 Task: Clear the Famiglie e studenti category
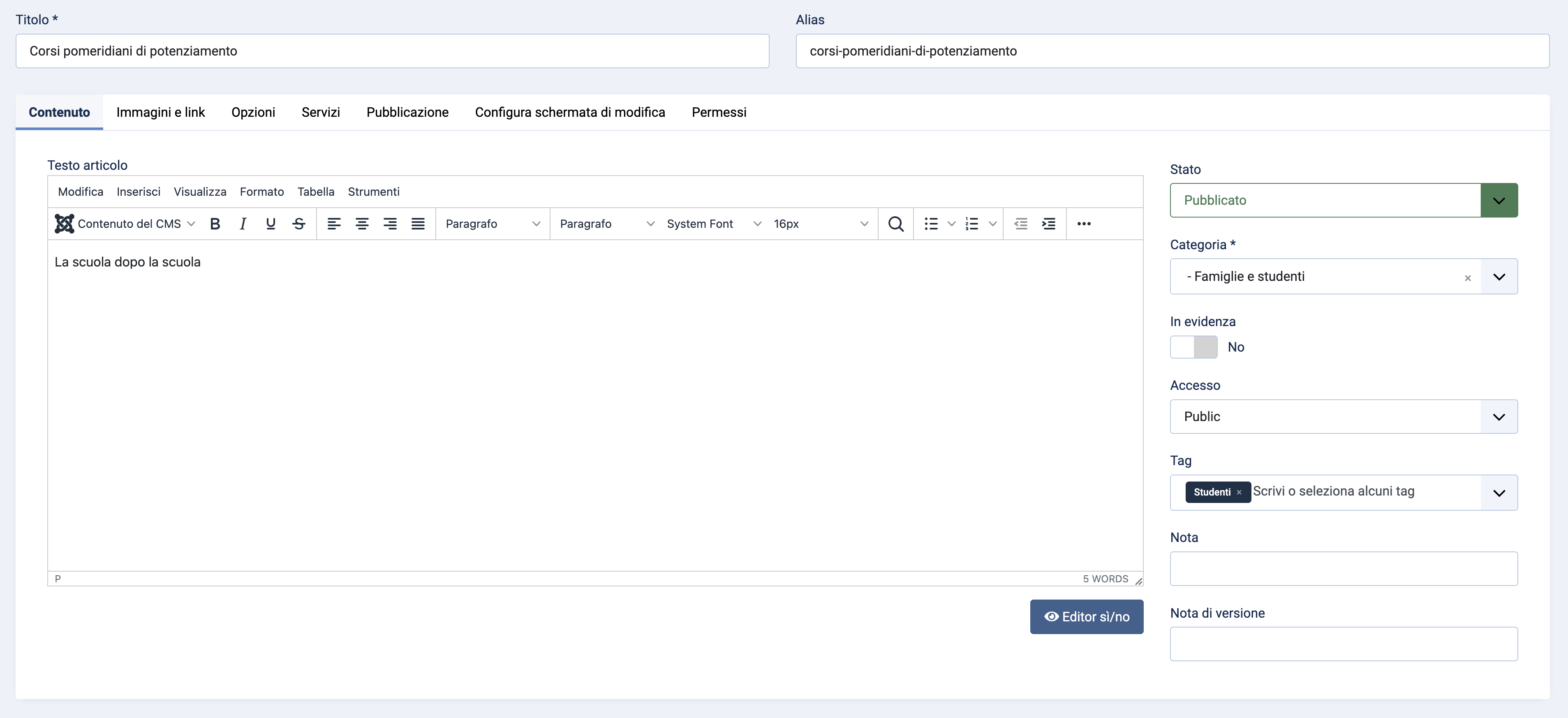(1468, 278)
